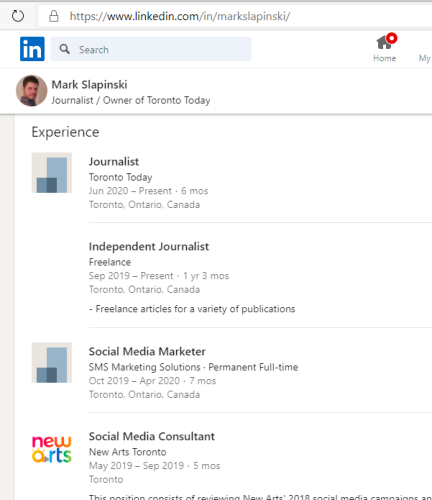Click 'Toronto, Ontario, Canada' under Freelance

144,290
